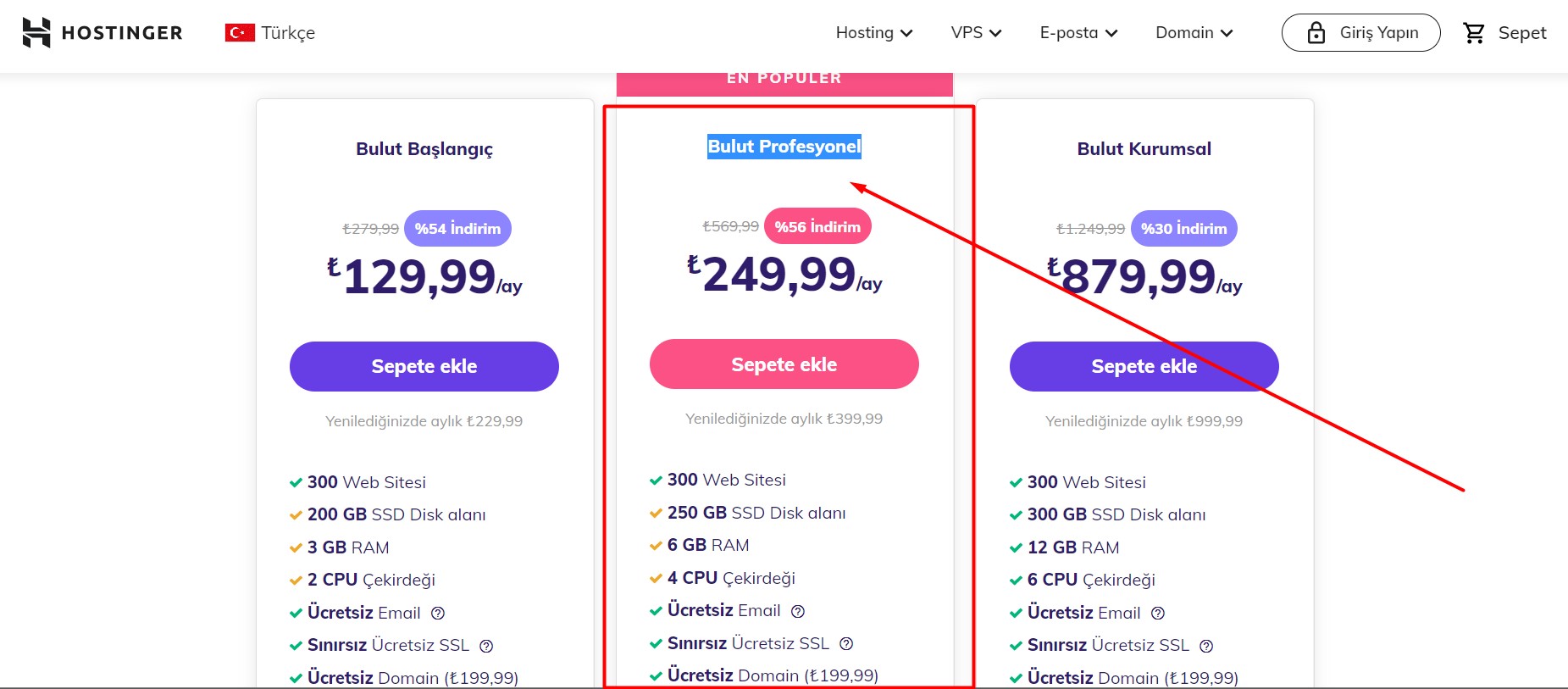Image resolution: width=1568 pixels, height=689 pixels.
Task: Click the %56 İndirim discount badge
Action: click(817, 226)
